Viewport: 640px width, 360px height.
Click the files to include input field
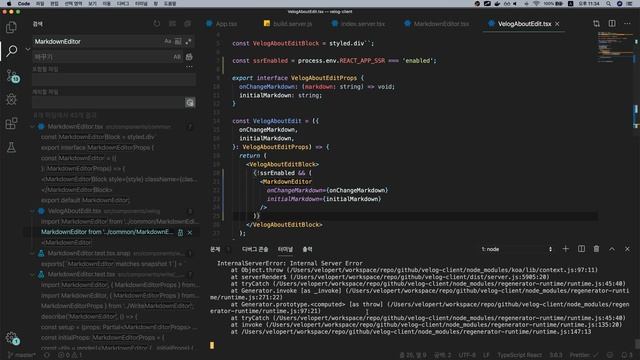click(x=114, y=80)
